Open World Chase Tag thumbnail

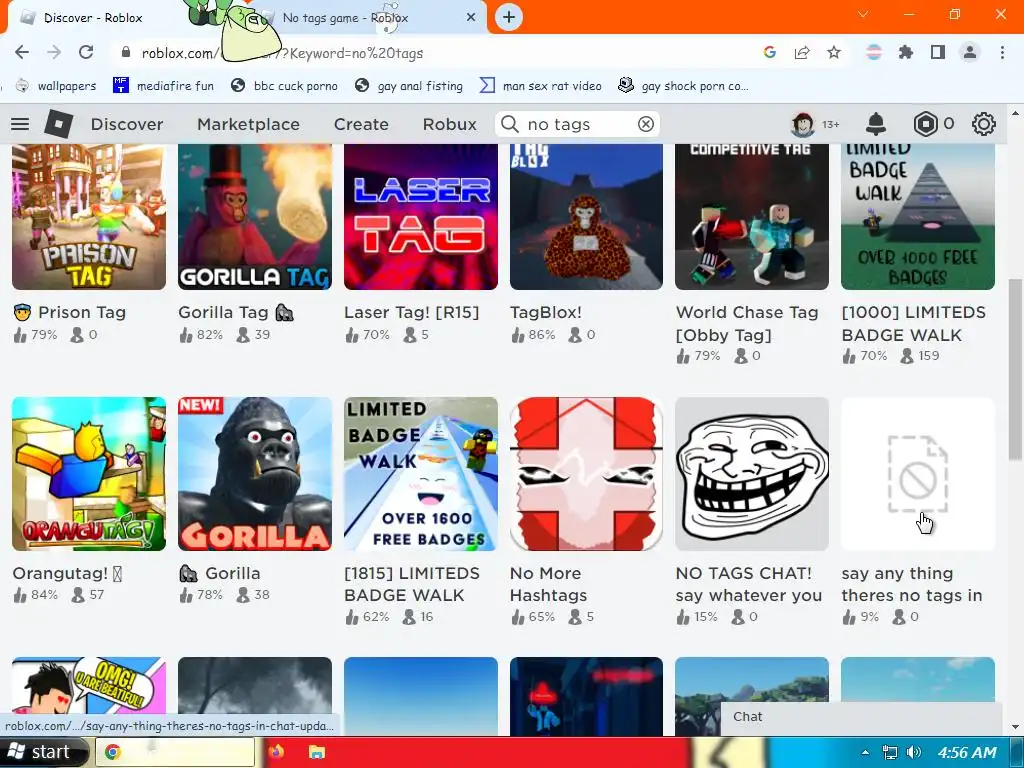click(x=752, y=217)
